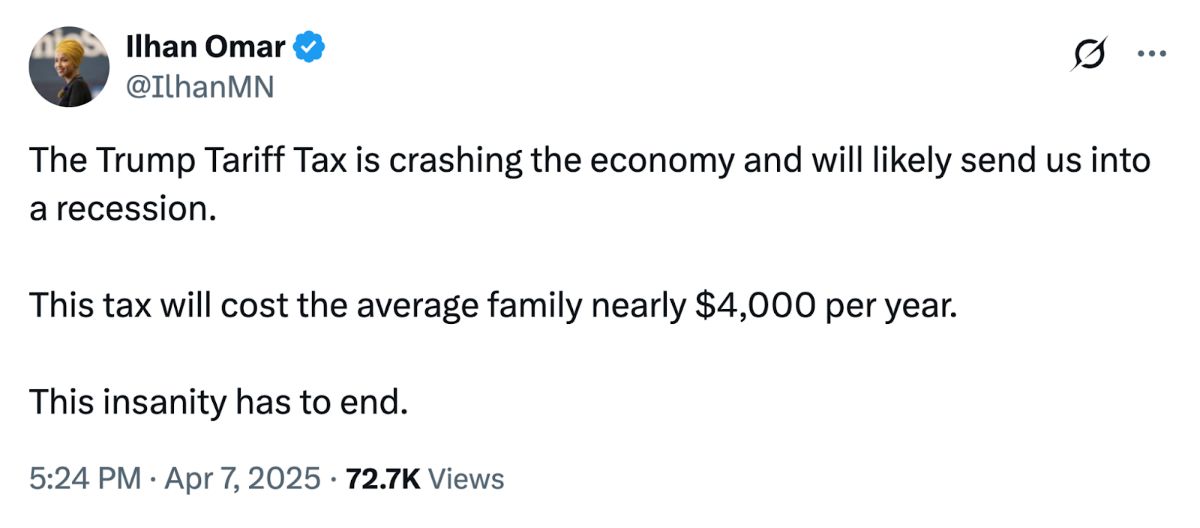Screen dimensions: 1200x528
Task: Click the sentence "This insanity has to end."
Action: point(219,402)
